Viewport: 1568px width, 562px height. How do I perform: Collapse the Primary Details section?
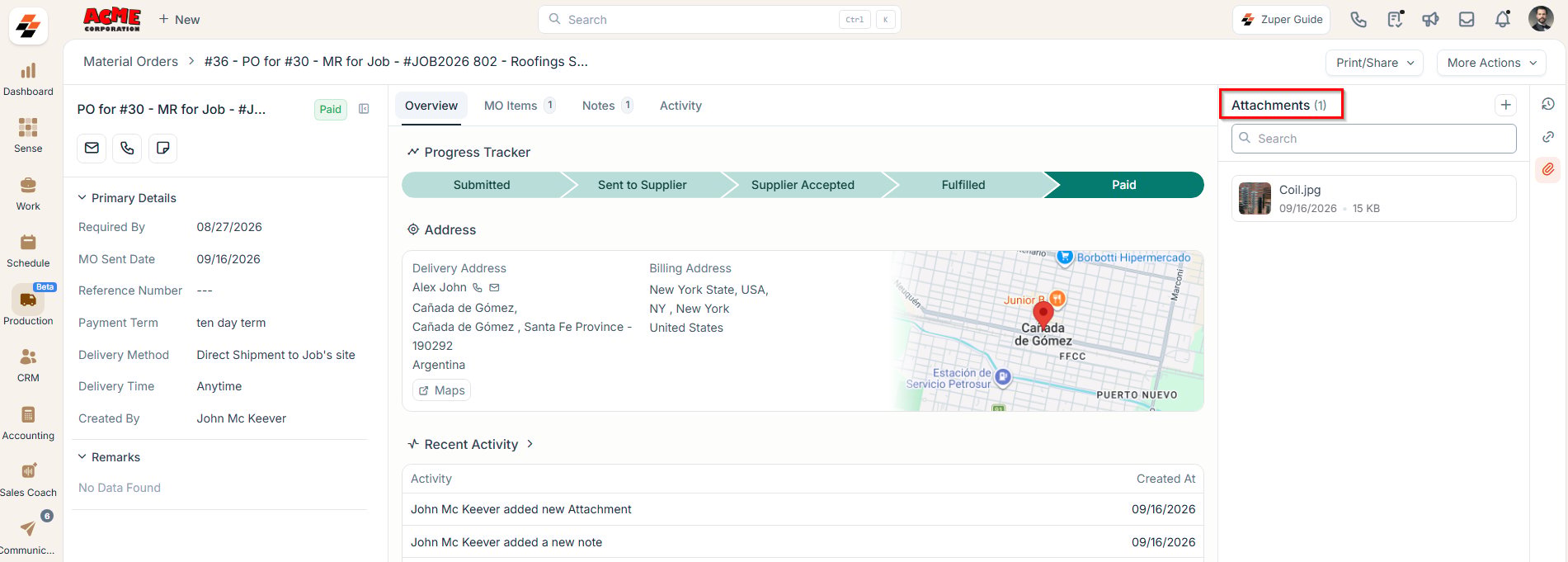[82, 198]
